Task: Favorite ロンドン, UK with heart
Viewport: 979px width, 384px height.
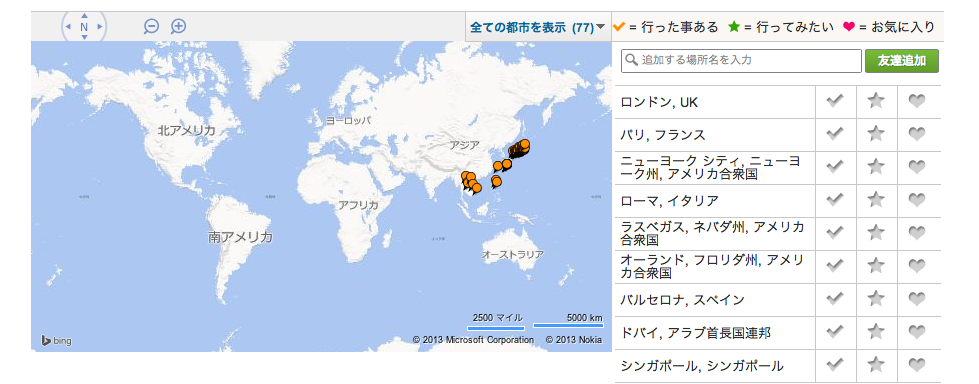Action: point(917,101)
